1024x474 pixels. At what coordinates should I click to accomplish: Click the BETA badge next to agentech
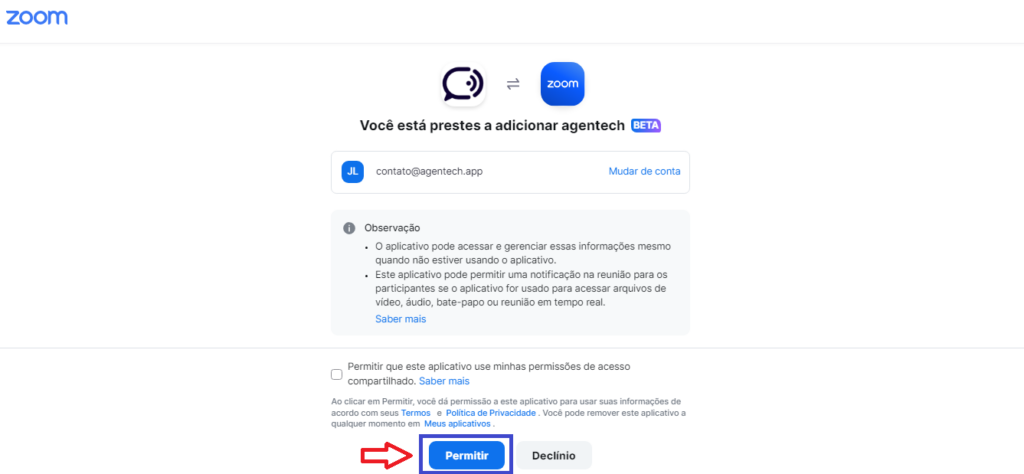(646, 126)
